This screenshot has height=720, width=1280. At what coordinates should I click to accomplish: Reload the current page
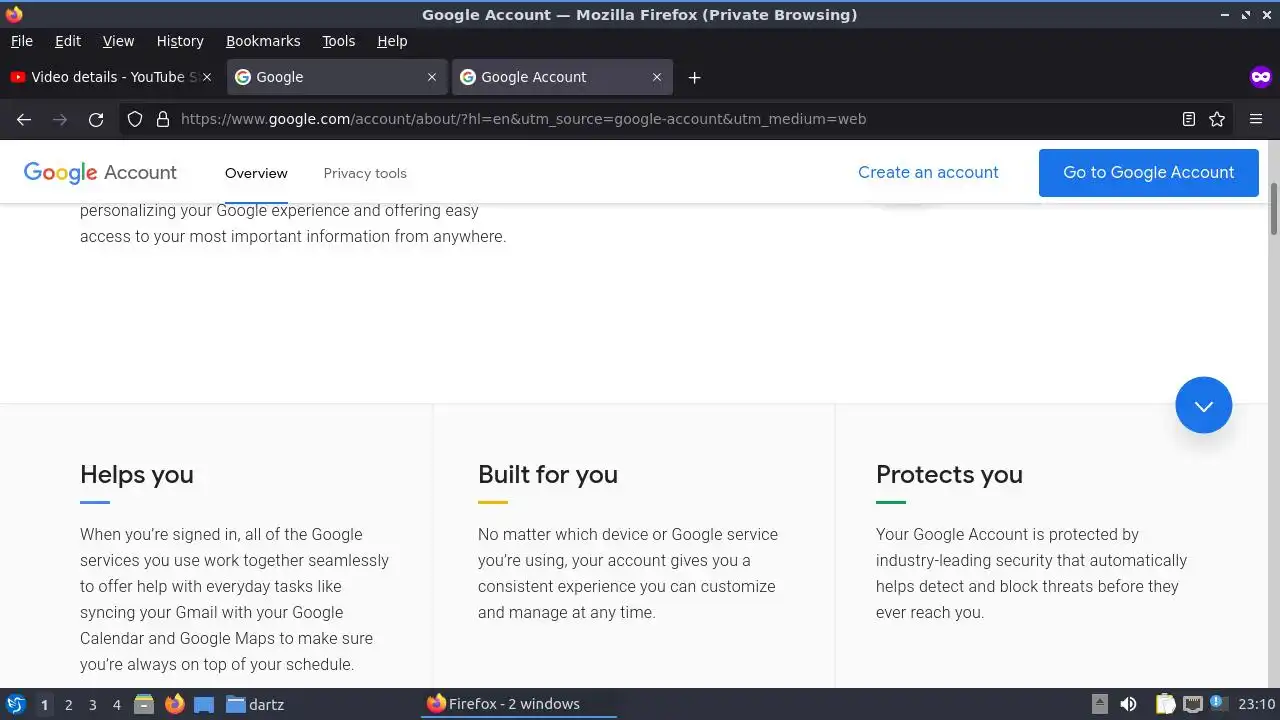pos(96,119)
